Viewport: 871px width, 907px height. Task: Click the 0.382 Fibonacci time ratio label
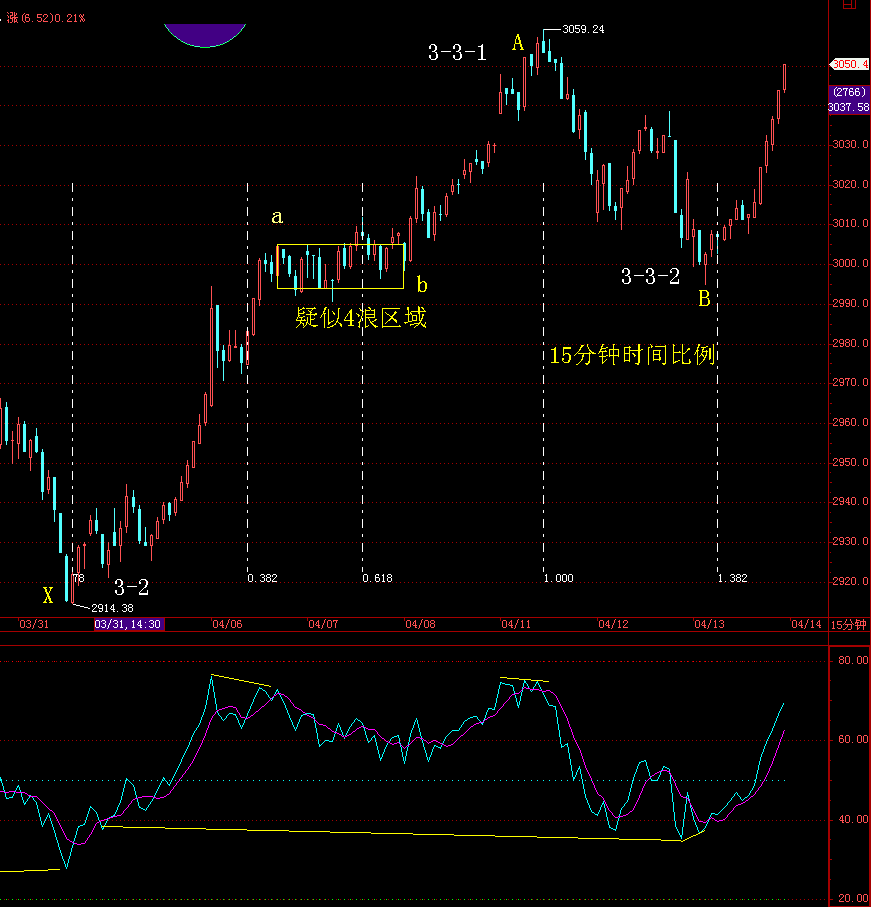pos(262,578)
